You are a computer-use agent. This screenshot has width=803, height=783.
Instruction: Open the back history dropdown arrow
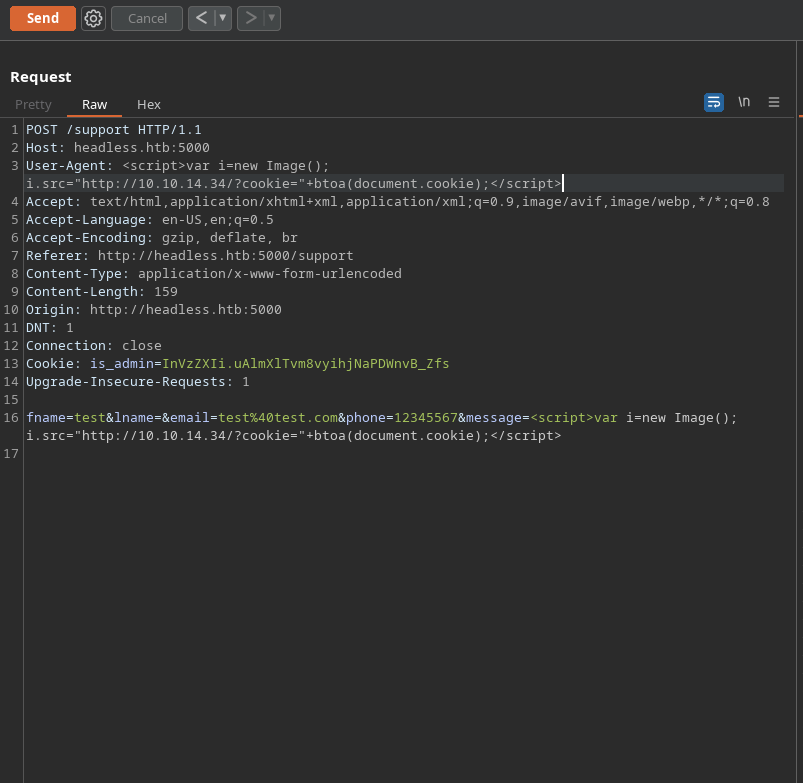(x=223, y=18)
